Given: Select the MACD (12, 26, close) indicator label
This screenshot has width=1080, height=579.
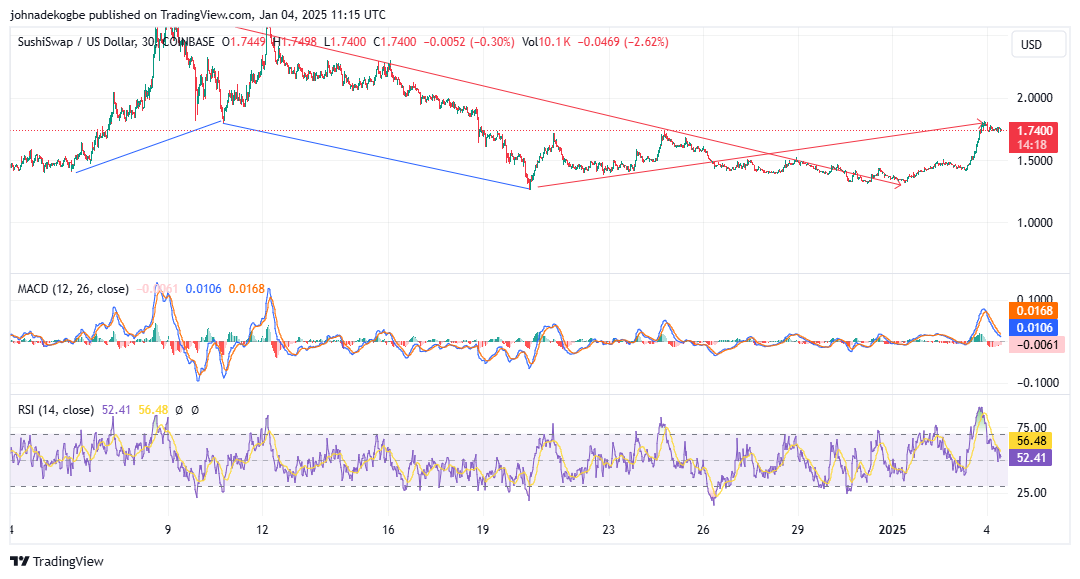Looking at the screenshot, I should click(73, 289).
